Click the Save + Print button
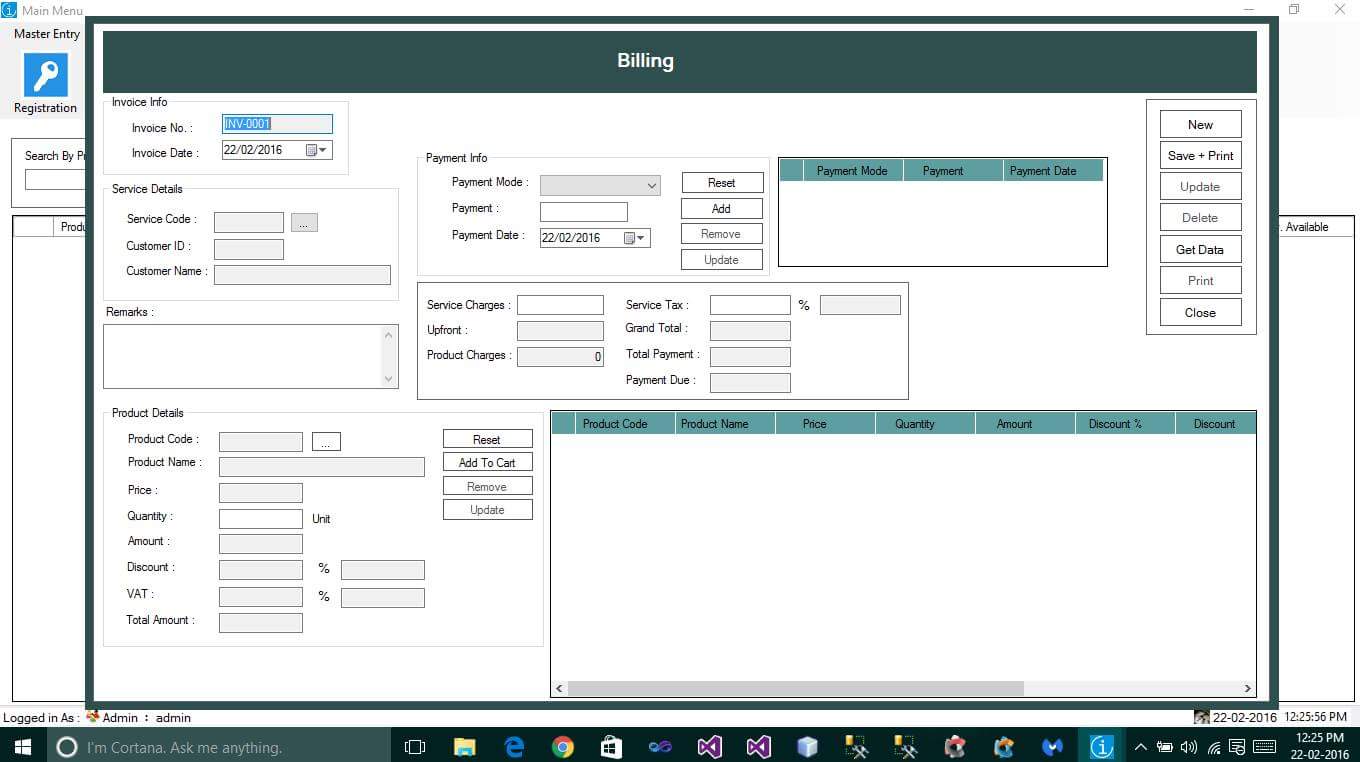Viewport: 1360px width, 762px height. 1199,155
